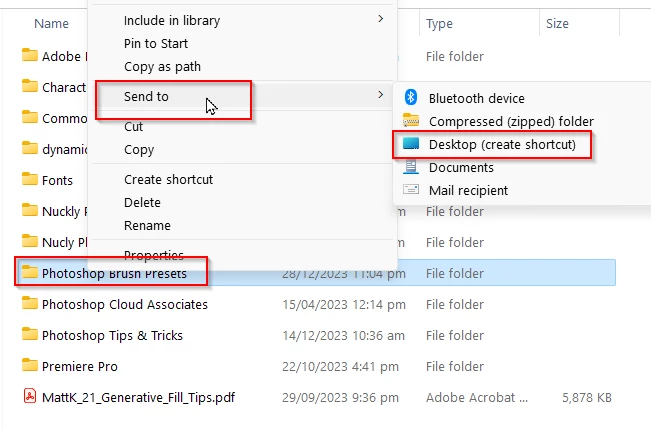
Task: Select Desktop (create shortcut)
Action: [502, 144]
